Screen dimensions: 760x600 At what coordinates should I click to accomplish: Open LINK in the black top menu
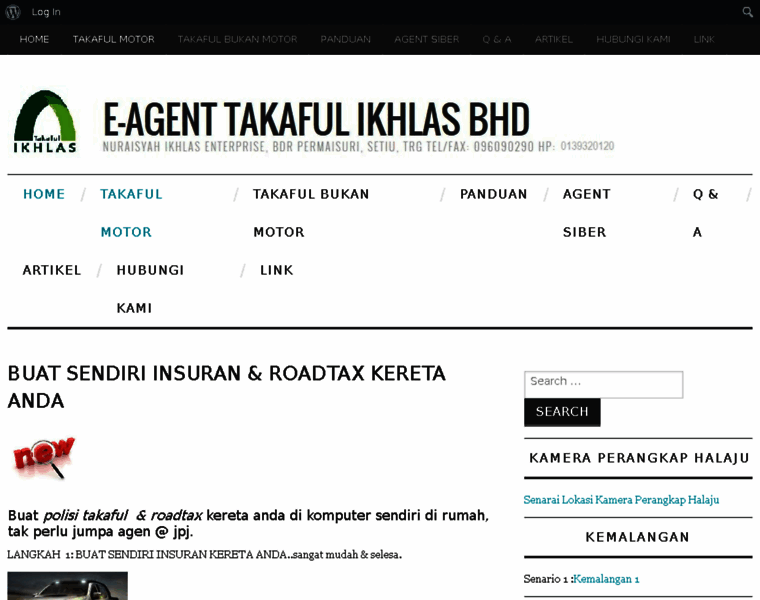click(704, 39)
